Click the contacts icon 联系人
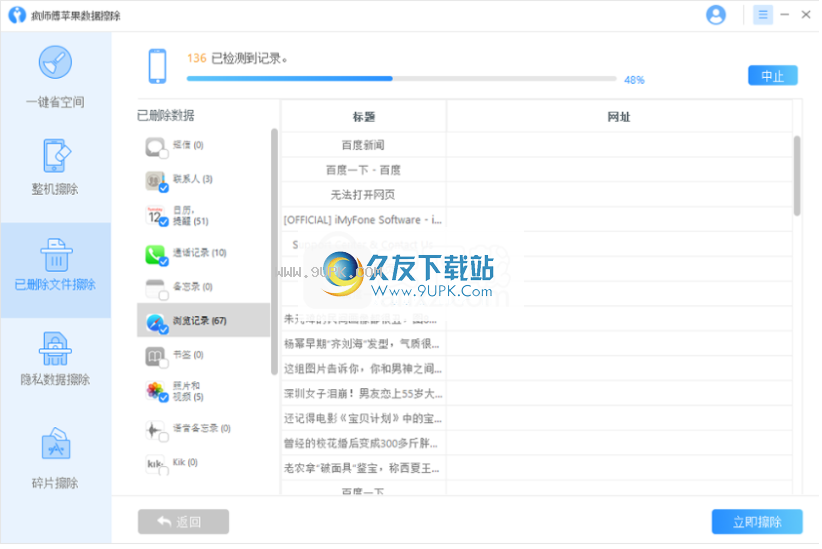The height and width of the screenshot is (549, 822). tap(155, 181)
